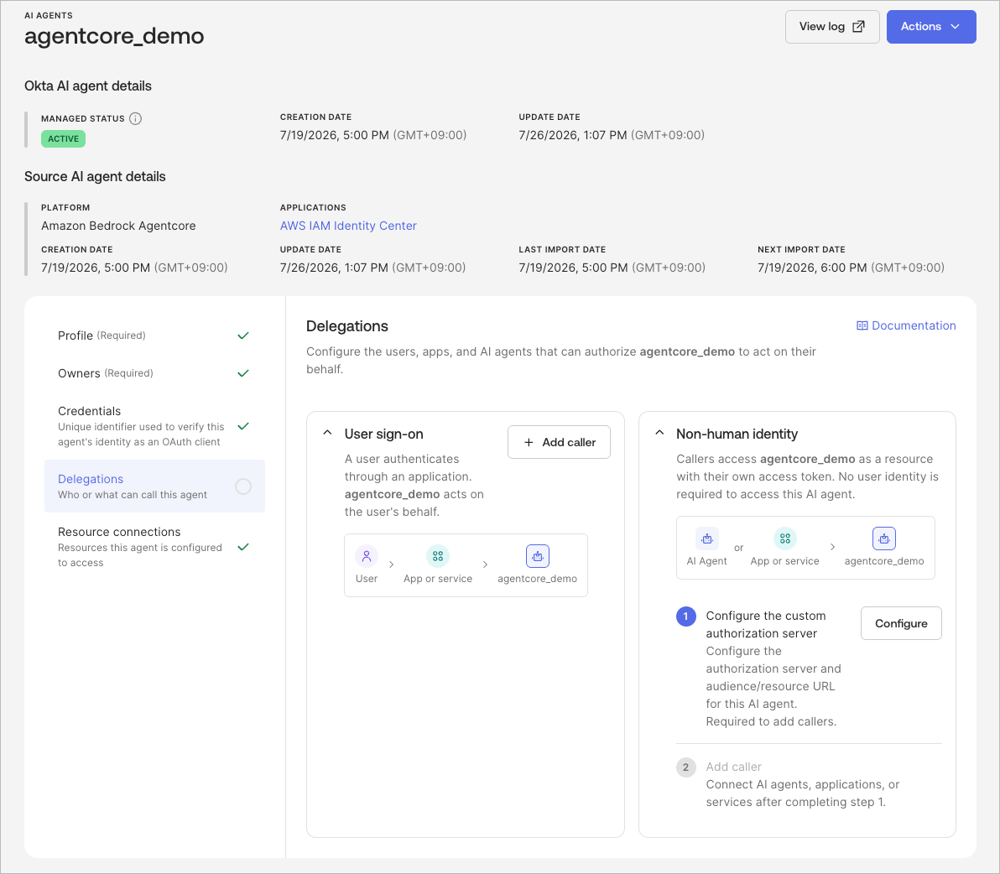Click the Documentation book icon
Viewport: 1000px width, 874px height.
(862, 325)
